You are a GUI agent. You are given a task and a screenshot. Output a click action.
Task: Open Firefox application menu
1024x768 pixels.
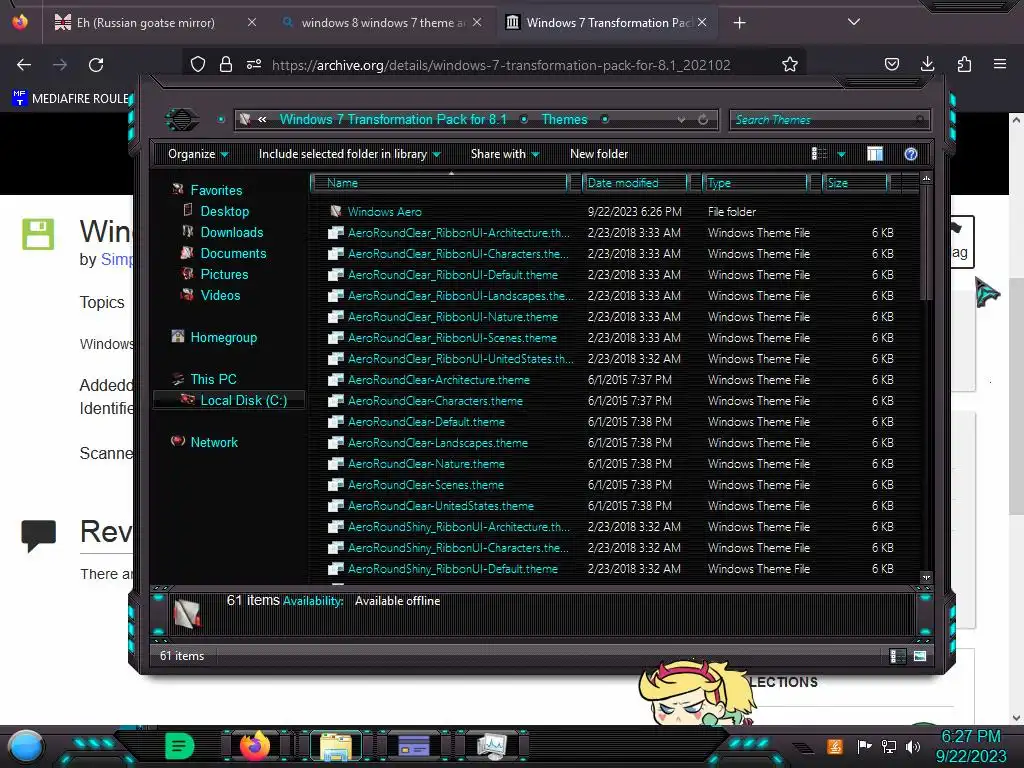tap(1000, 64)
